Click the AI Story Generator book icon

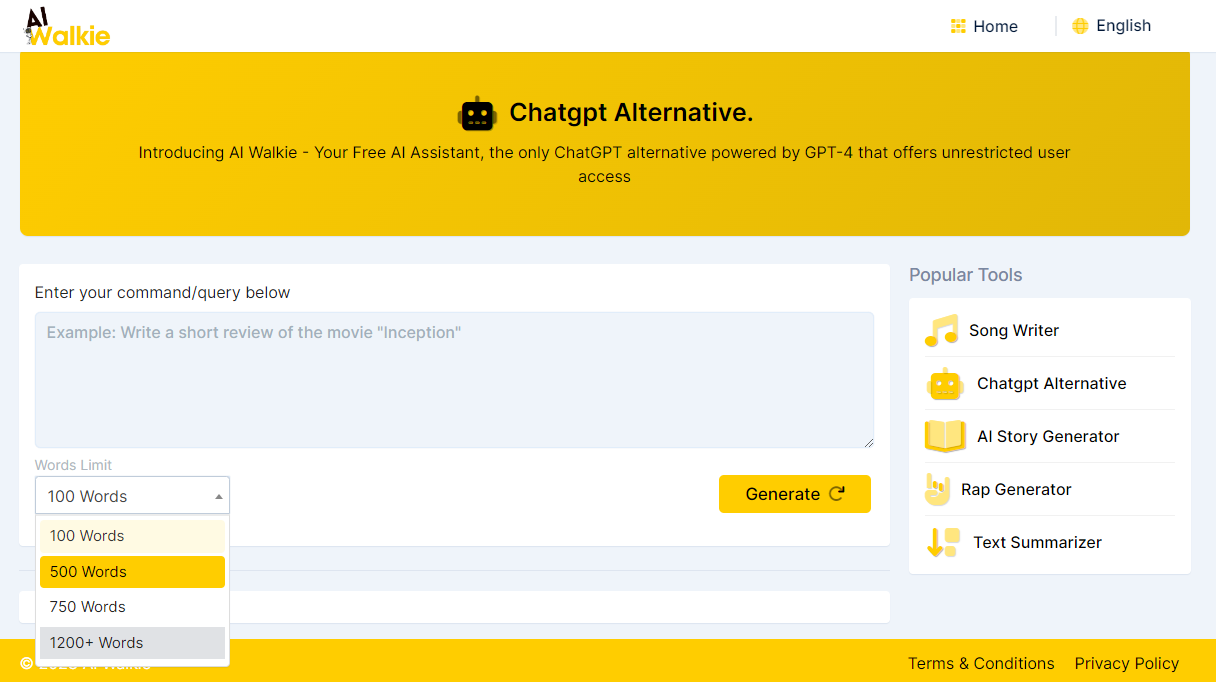pyautogui.click(x=945, y=437)
